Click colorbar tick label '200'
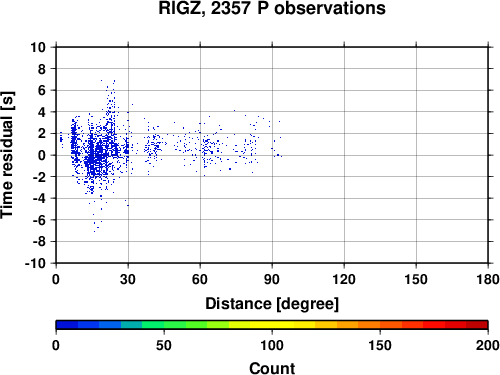 488,345
